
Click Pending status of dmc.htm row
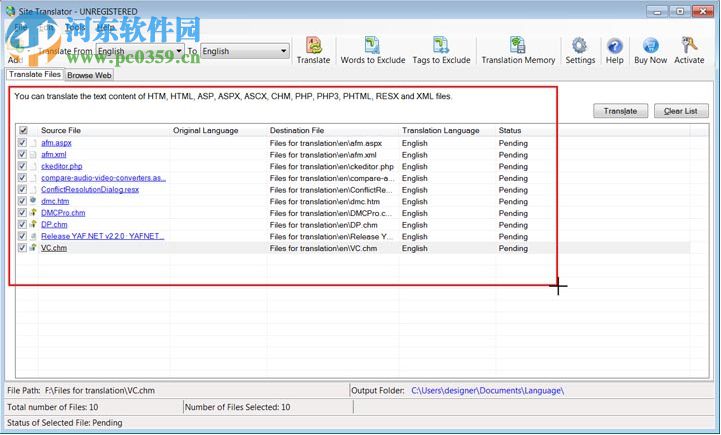click(513, 201)
